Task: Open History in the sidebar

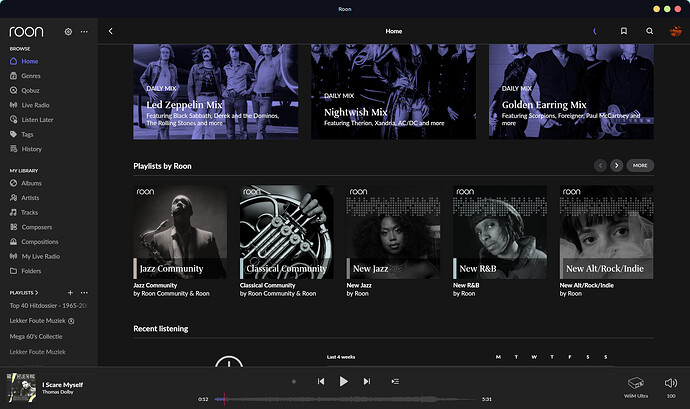Action: [32, 149]
